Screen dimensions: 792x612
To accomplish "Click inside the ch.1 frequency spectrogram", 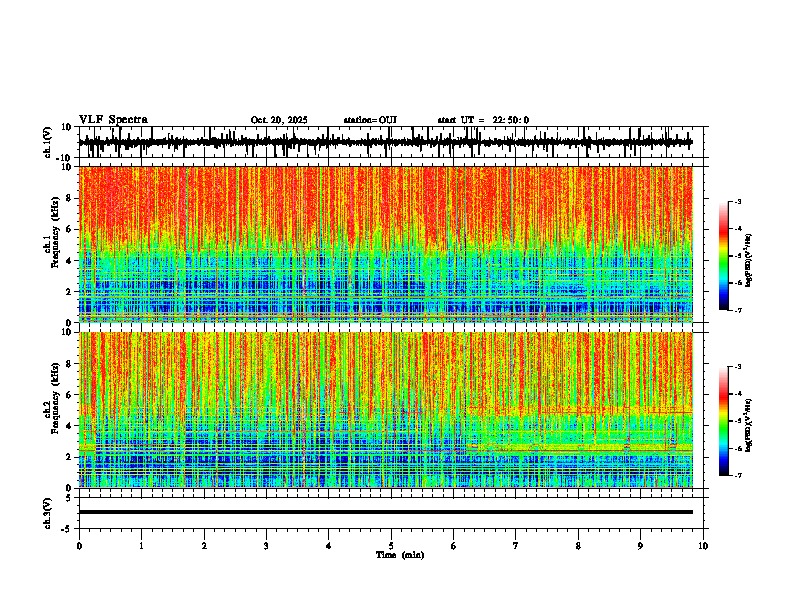I will coord(385,244).
